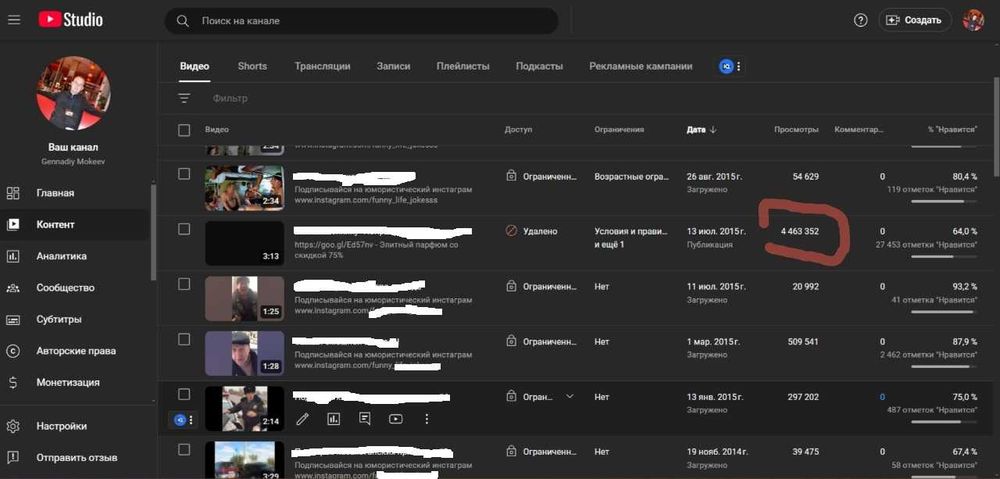
Task: Open visibility setting for 1 мар. 2015 video
Action: (x=541, y=342)
